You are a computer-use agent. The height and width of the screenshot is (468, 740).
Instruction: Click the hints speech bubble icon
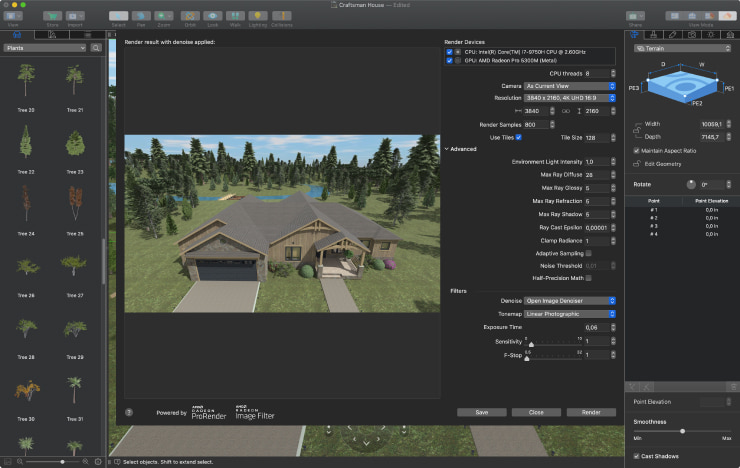118,462
